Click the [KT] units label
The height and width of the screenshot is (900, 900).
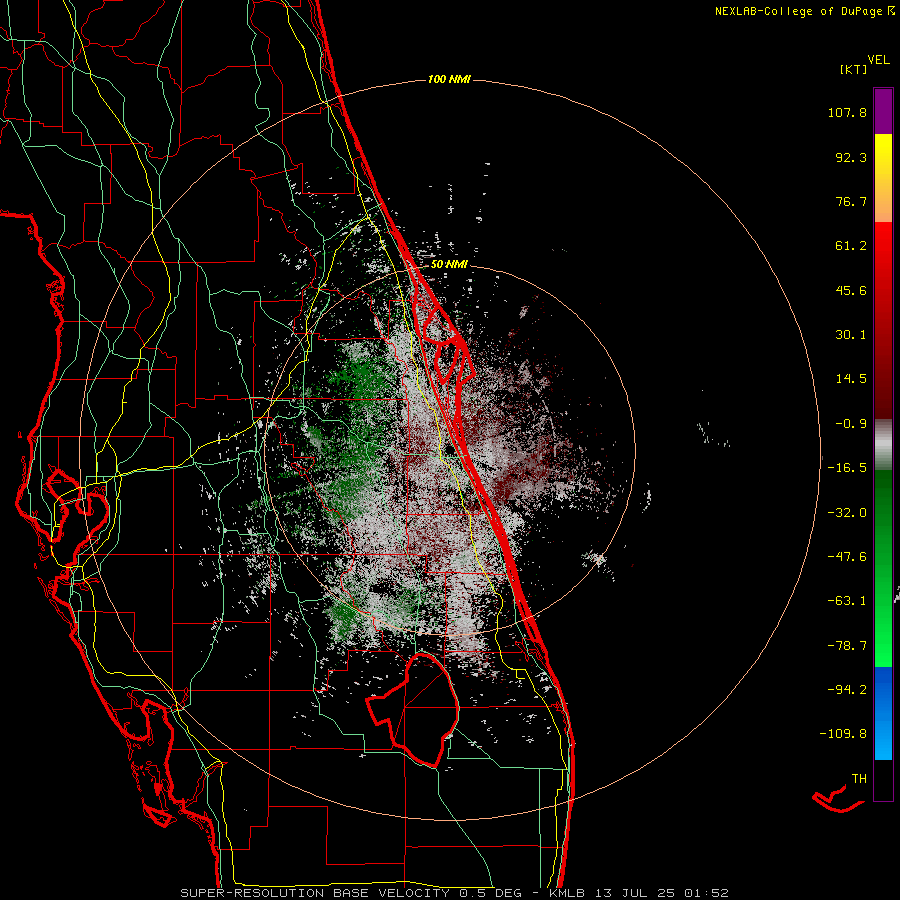coord(854,69)
